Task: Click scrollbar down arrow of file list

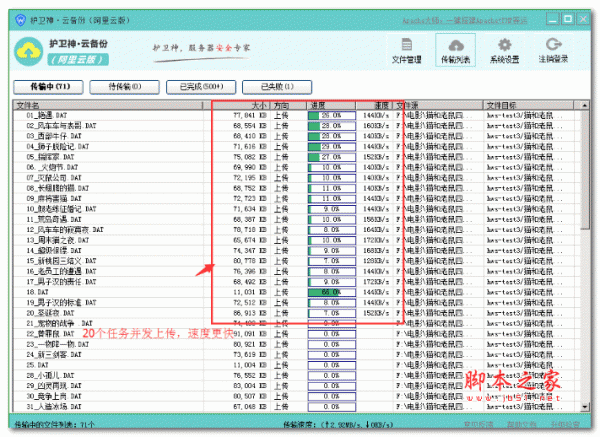Action: (x=585, y=407)
